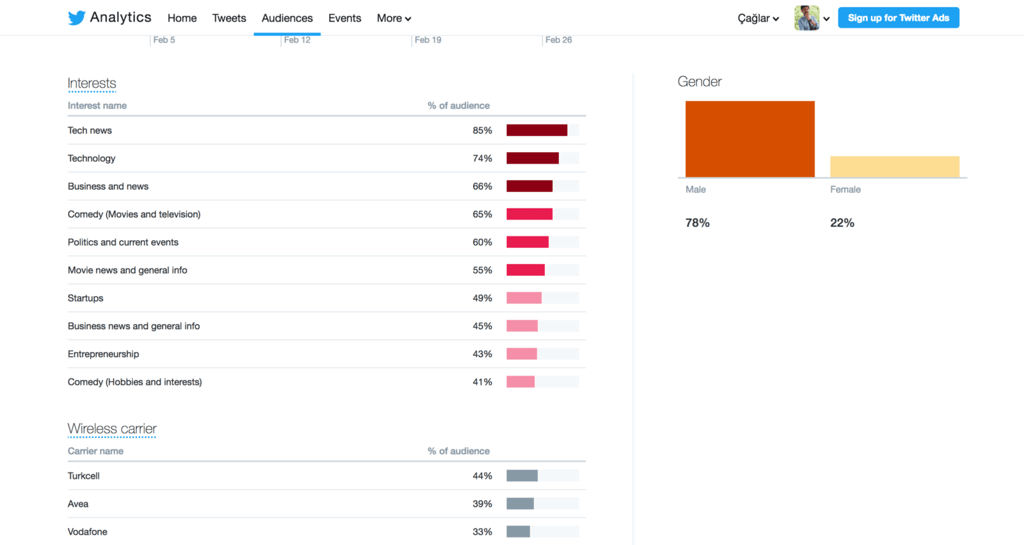Click the Wireless carrier section heading
Image resolution: width=1024 pixels, height=545 pixels.
(x=112, y=429)
